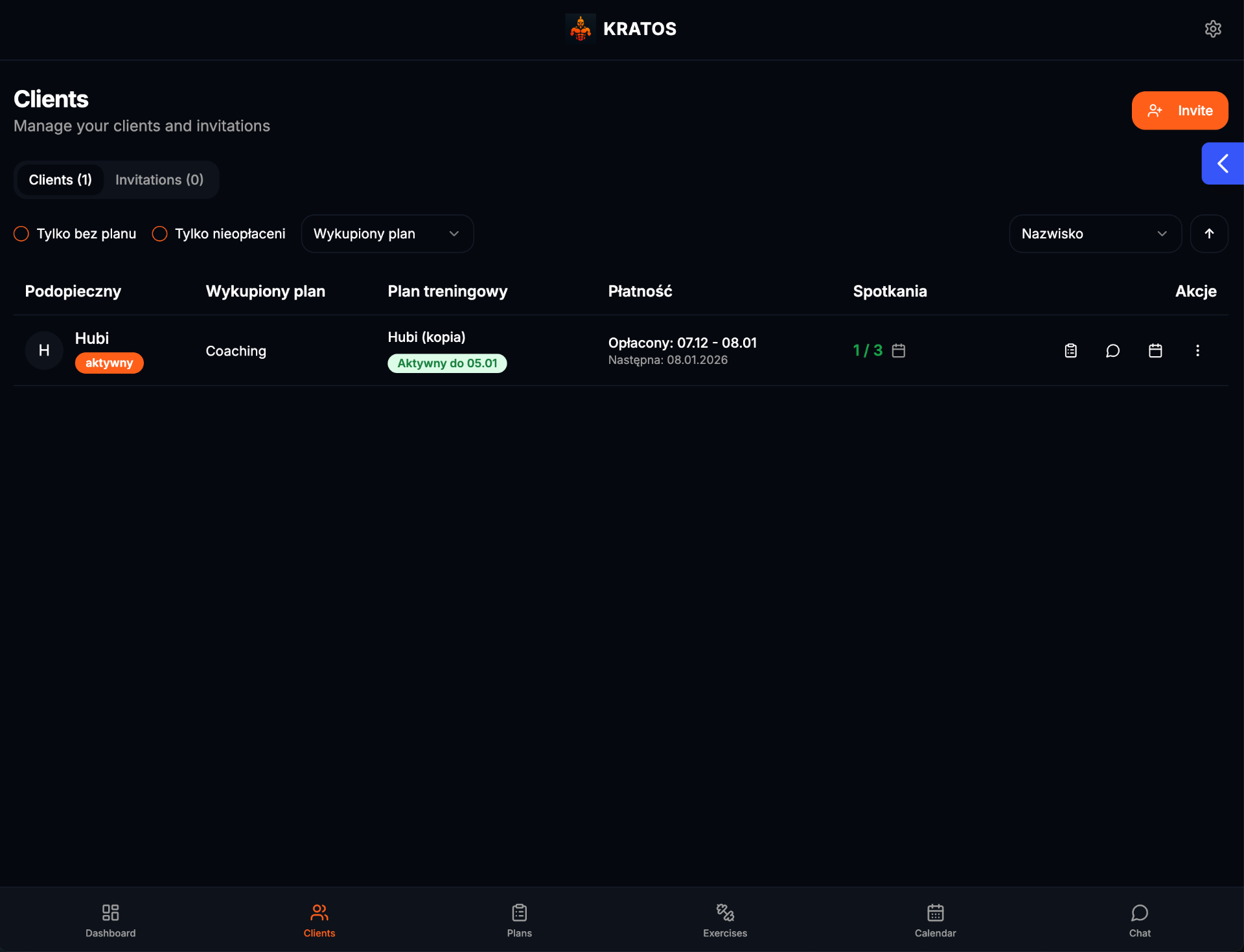Open Hubi's calendar action icon
Viewport: 1244px width, 952px height.
[1155, 350]
